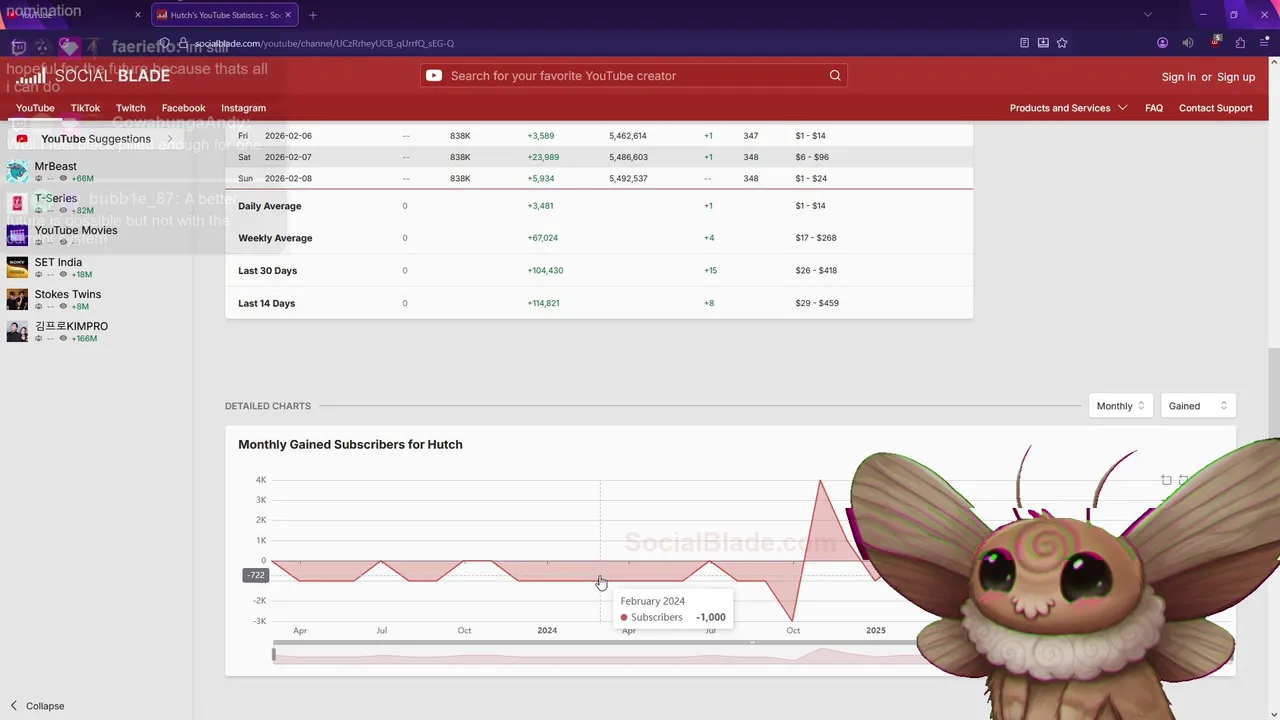Open the Firefox hamburger menu
Viewport: 1280px width, 720px height.
point(1265,43)
